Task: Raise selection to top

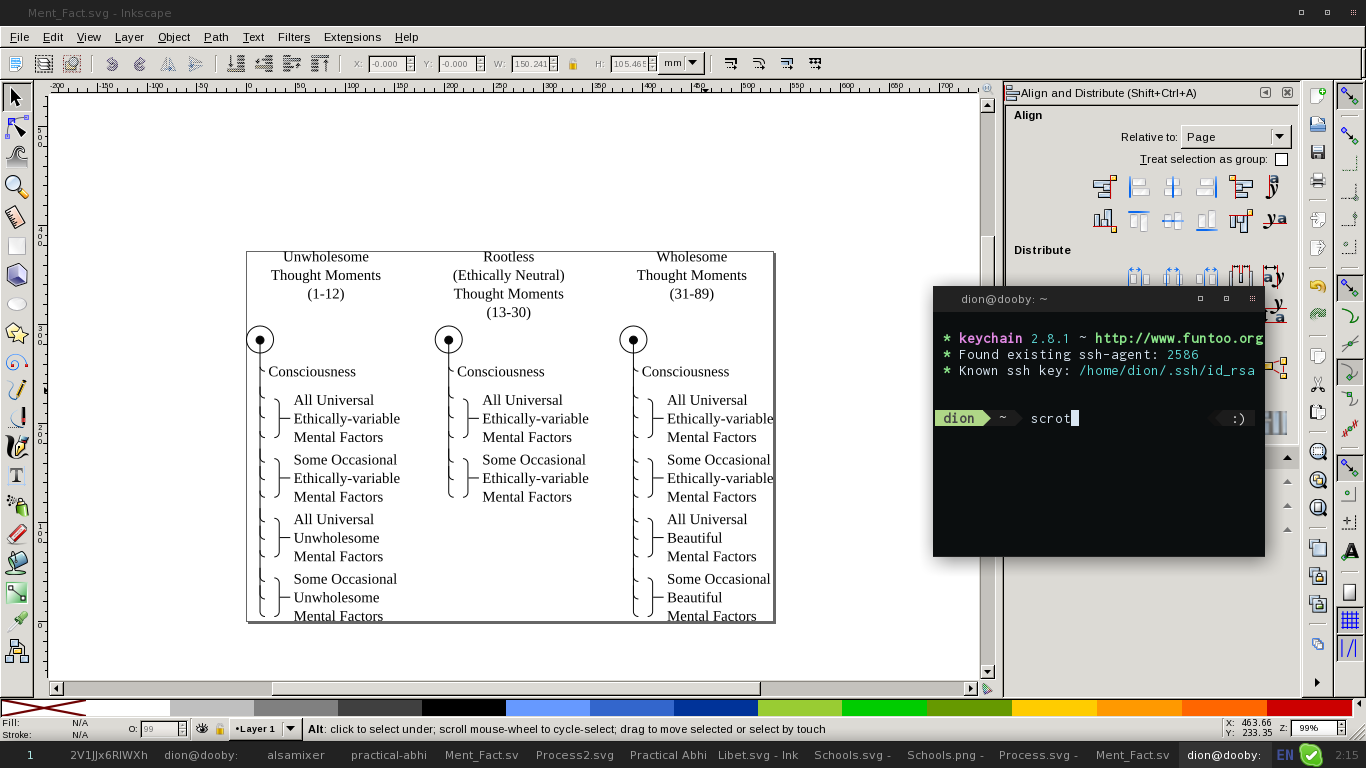Action: (320, 63)
